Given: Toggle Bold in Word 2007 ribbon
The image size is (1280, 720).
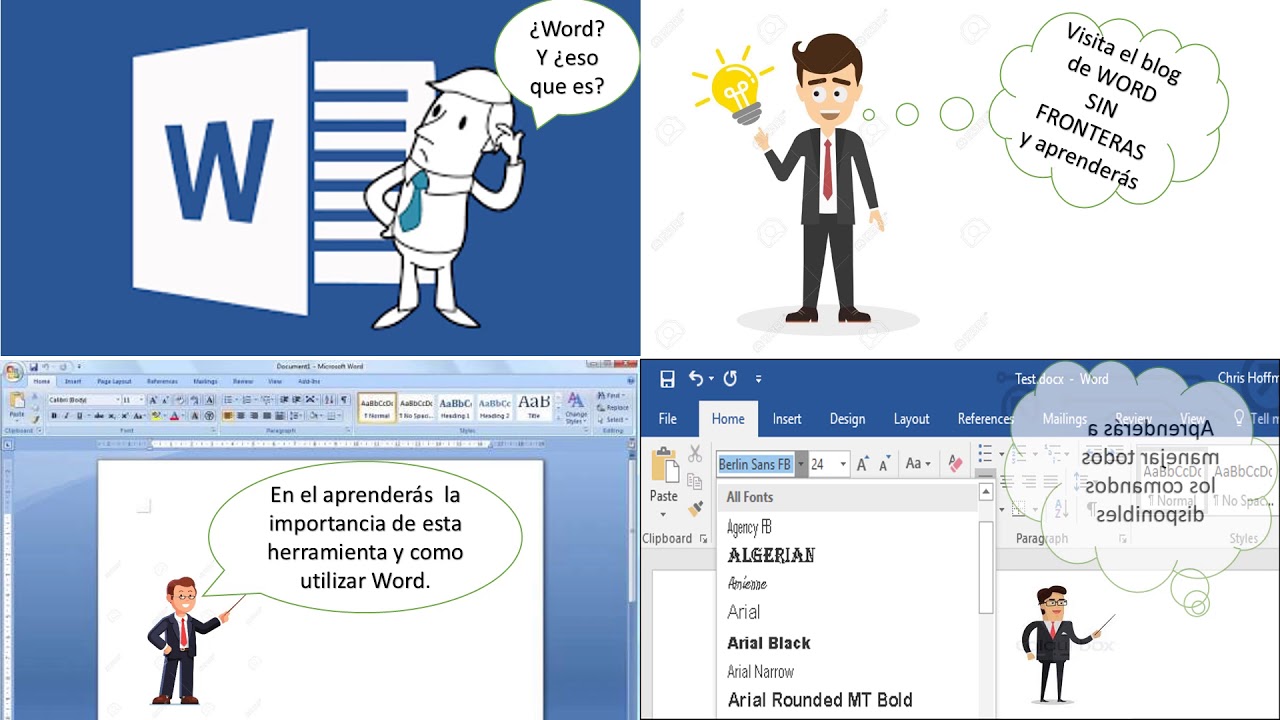Looking at the screenshot, I should click(54, 415).
